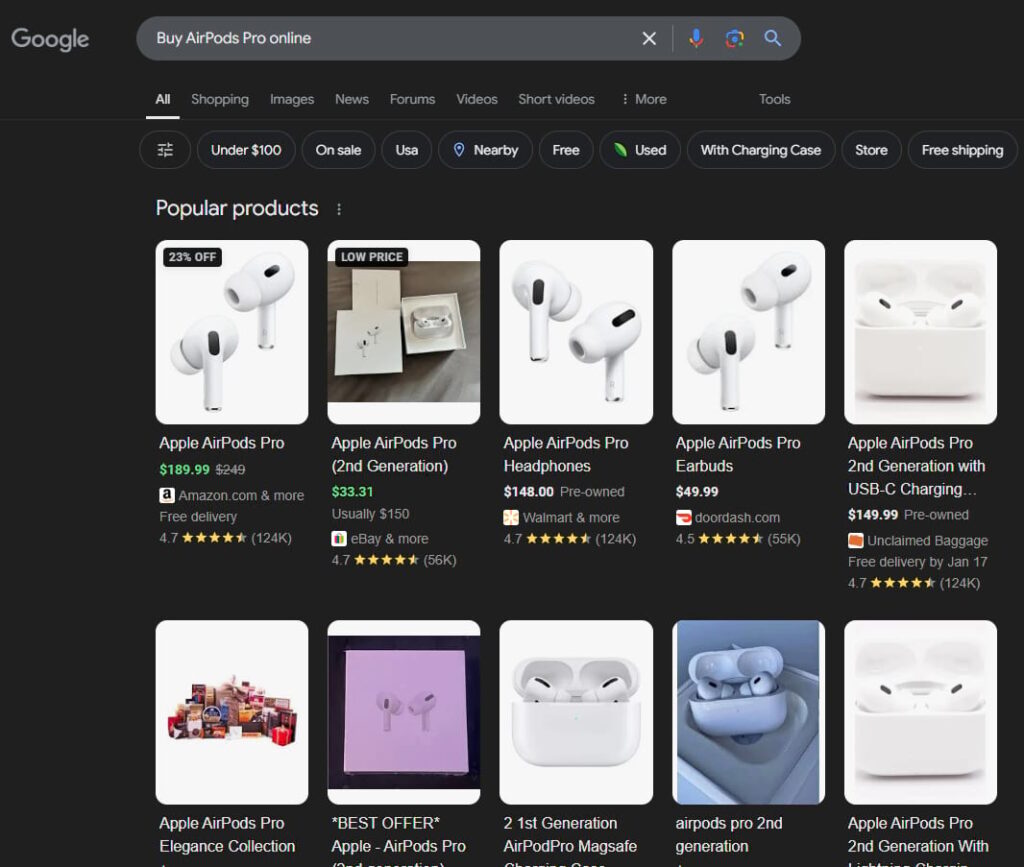Open the Tools options
Image resolution: width=1024 pixels, height=867 pixels.
pyautogui.click(x=775, y=99)
